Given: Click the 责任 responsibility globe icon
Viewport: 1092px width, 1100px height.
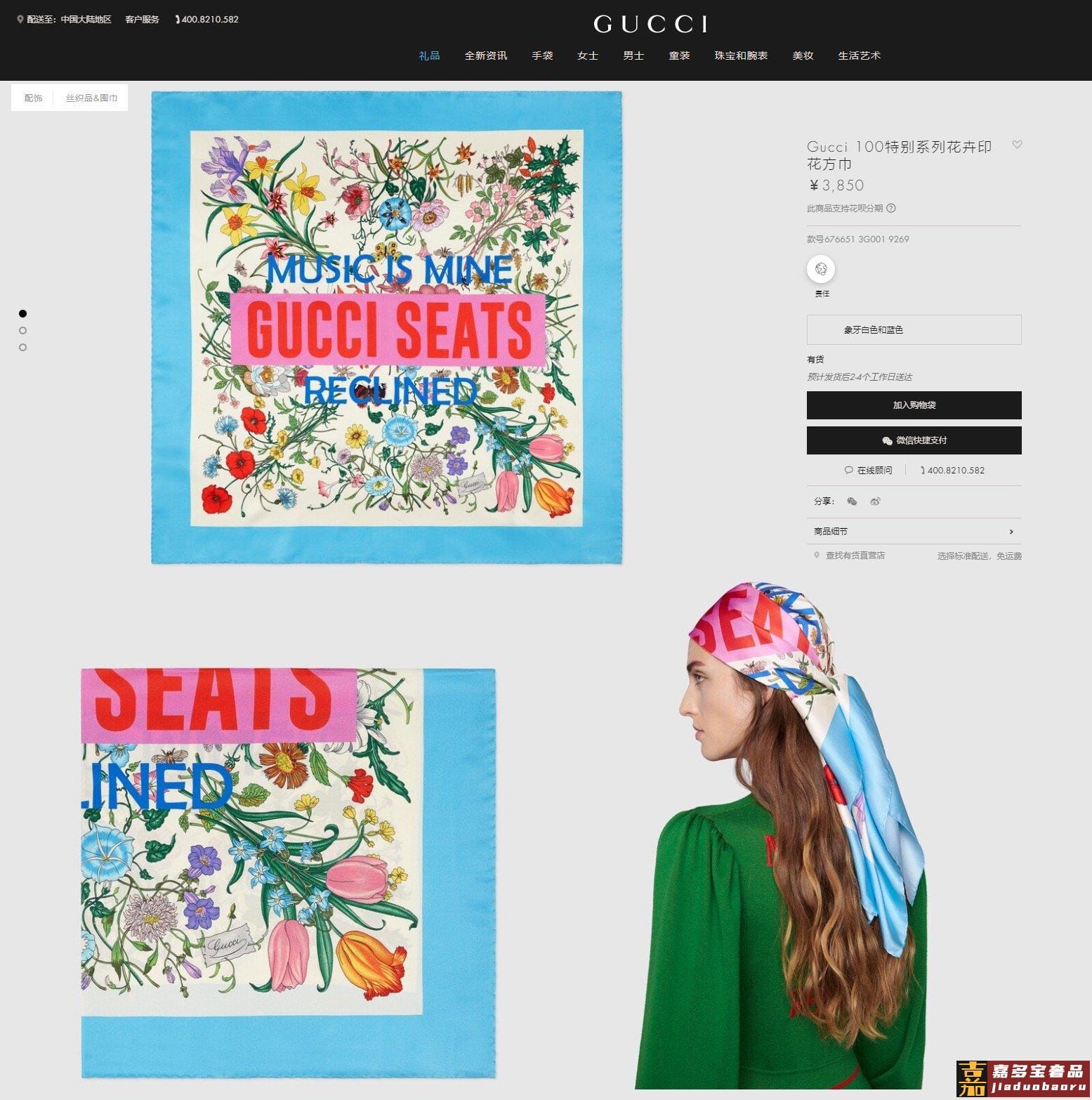Looking at the screenshot, I should coord(821,269).
